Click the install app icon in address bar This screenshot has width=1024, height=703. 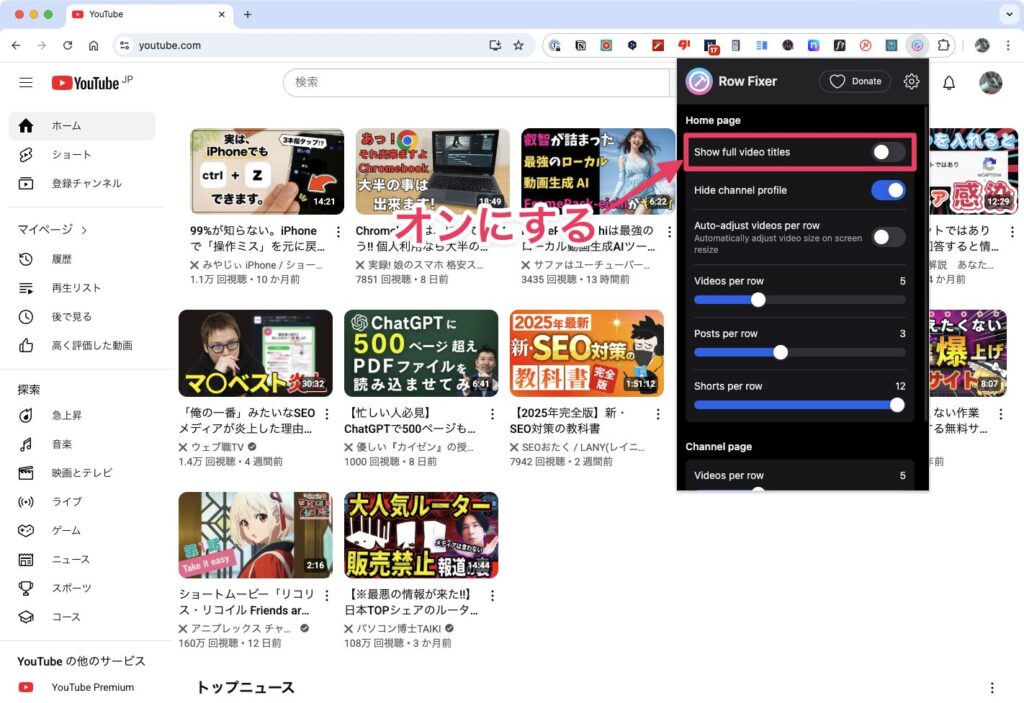(x=495, y=45)
